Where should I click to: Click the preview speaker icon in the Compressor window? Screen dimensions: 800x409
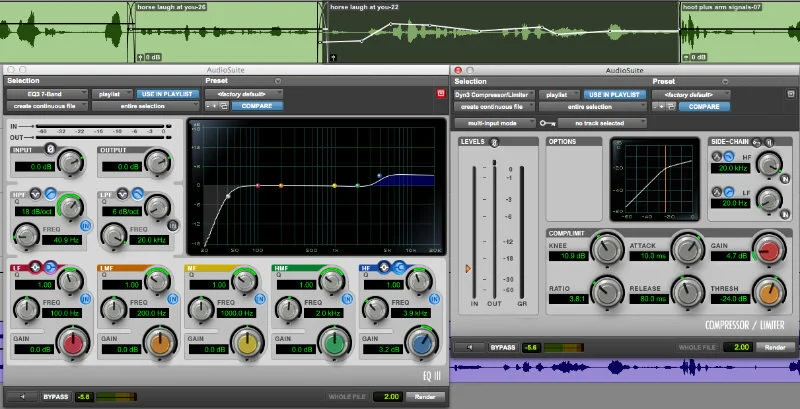coord(470,347)
